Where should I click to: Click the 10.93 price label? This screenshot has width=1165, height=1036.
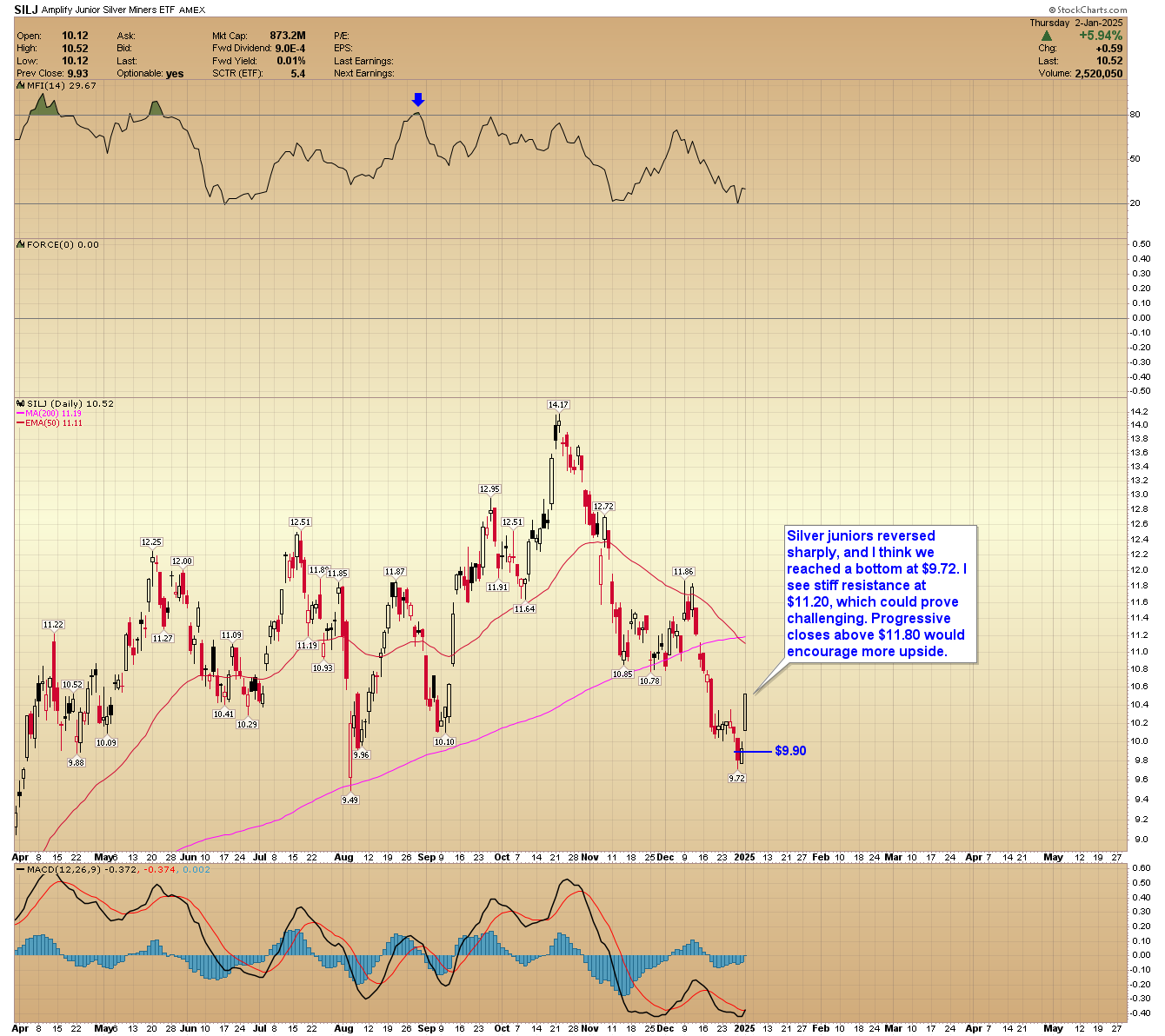(x=323, y=668)
